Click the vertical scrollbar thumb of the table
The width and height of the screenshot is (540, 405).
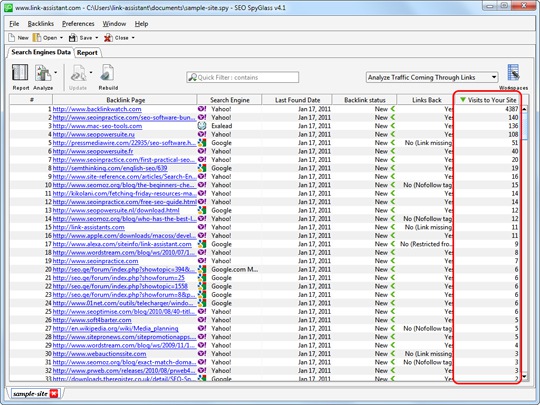(524, 126)
